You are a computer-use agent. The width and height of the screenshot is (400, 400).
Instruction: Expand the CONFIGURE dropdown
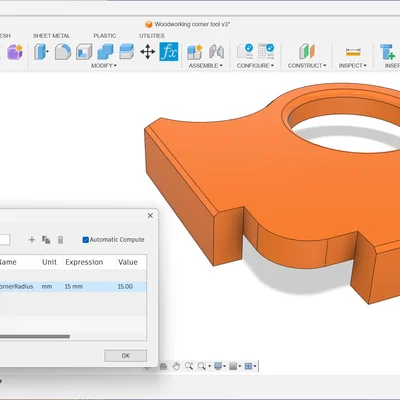(x=255, y=66)
